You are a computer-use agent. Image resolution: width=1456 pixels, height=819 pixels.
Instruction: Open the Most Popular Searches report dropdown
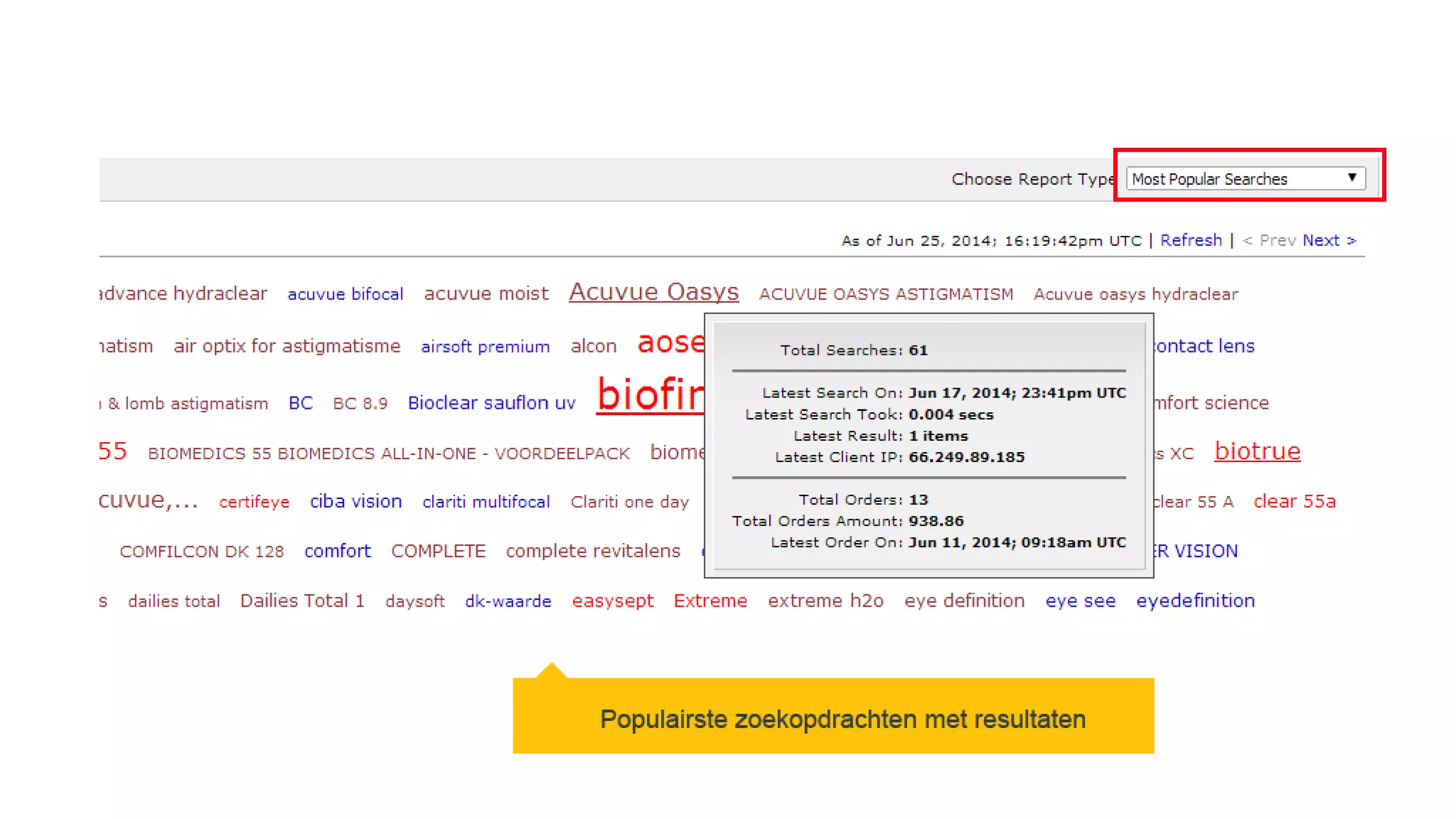click(1246, 178)
